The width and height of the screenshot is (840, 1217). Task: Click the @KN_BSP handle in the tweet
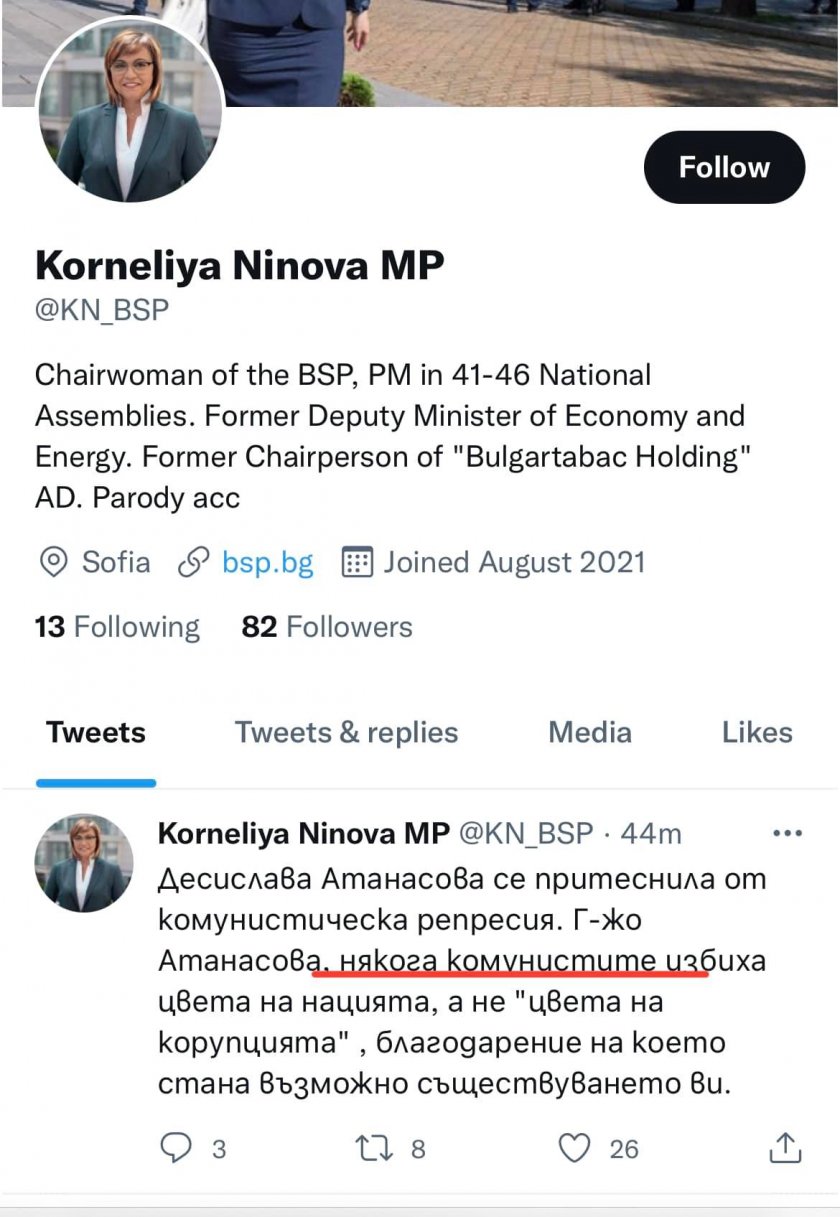pos(525,833)
